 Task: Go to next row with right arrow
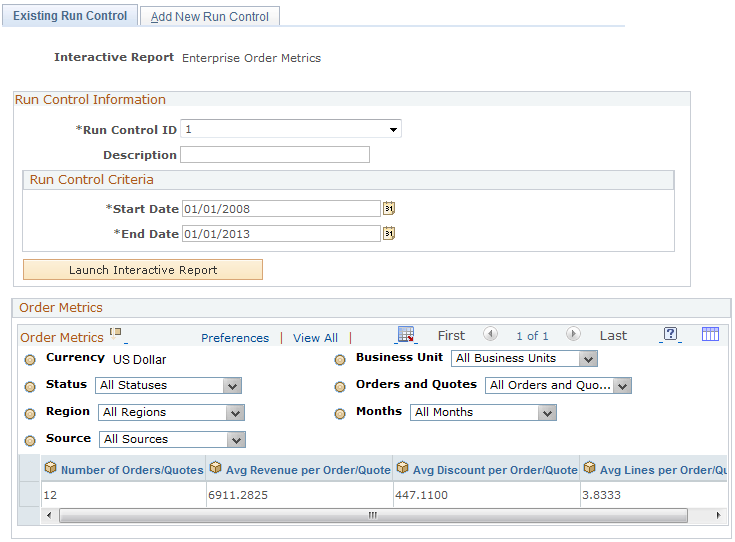[x=573, y=334]
